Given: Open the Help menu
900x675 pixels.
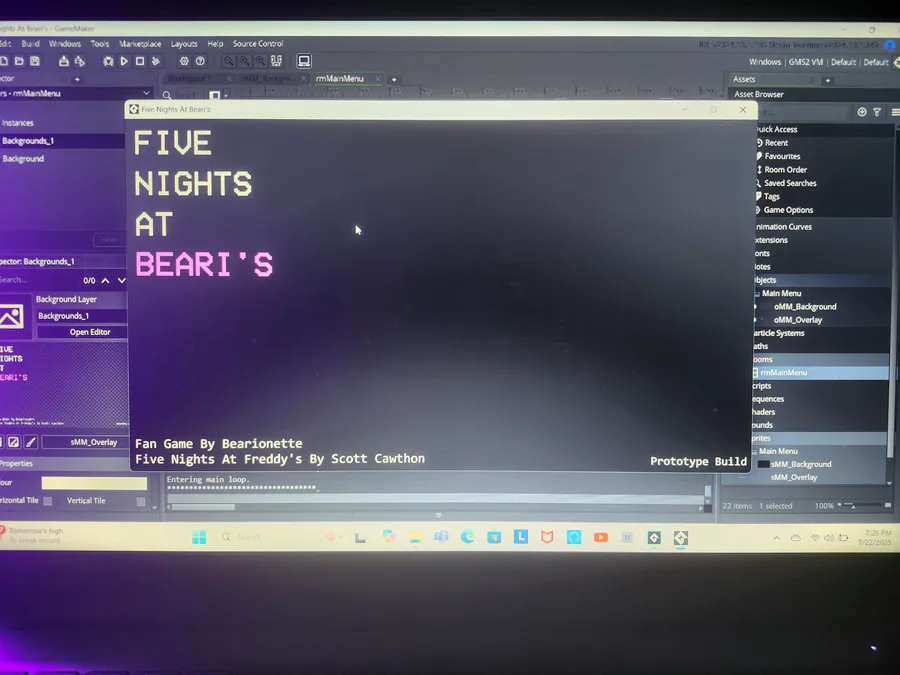Looking at the screenshot, I should (215, 44).
